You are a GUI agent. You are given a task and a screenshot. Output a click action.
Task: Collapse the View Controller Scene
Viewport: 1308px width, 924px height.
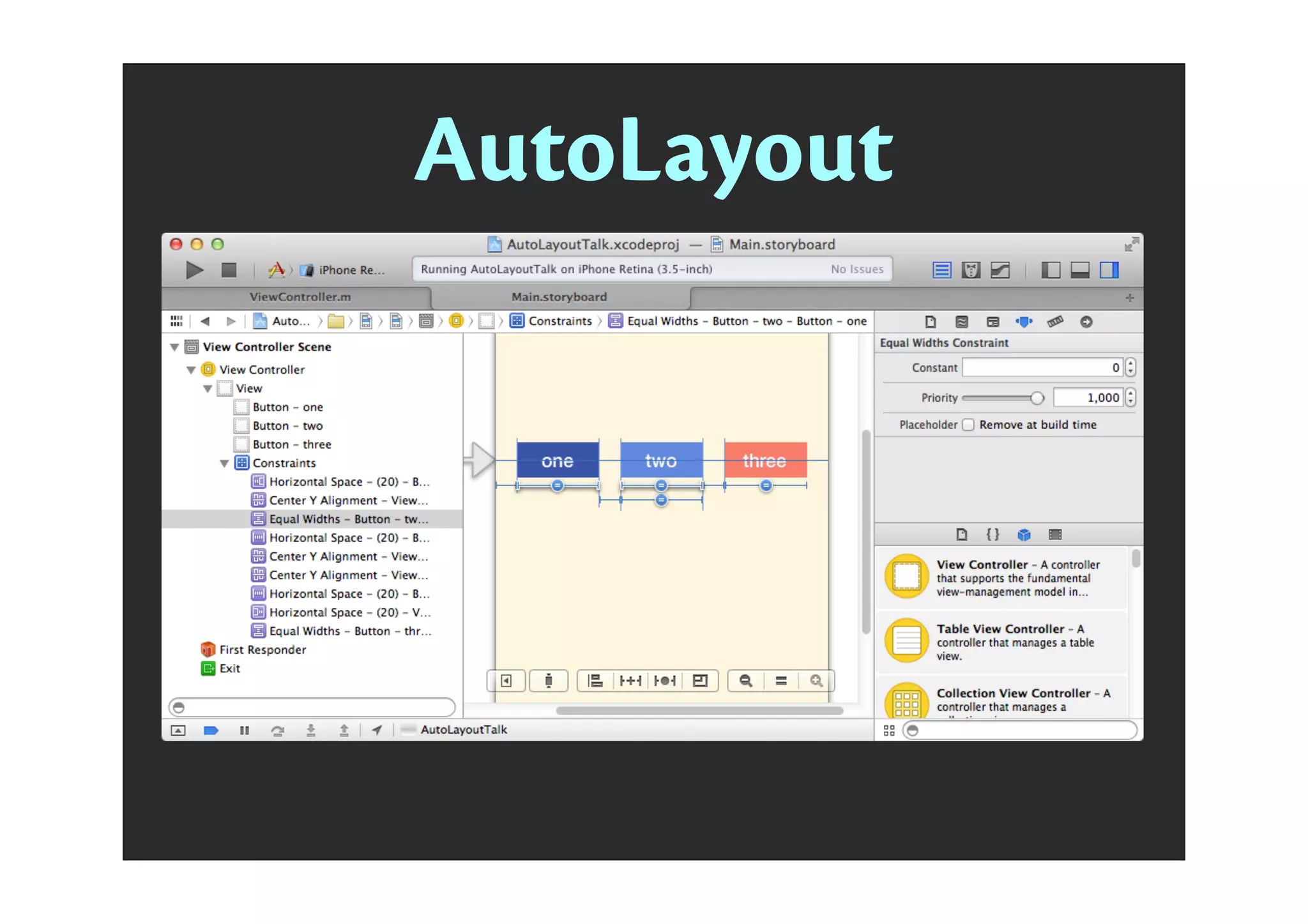click(174, 347)
